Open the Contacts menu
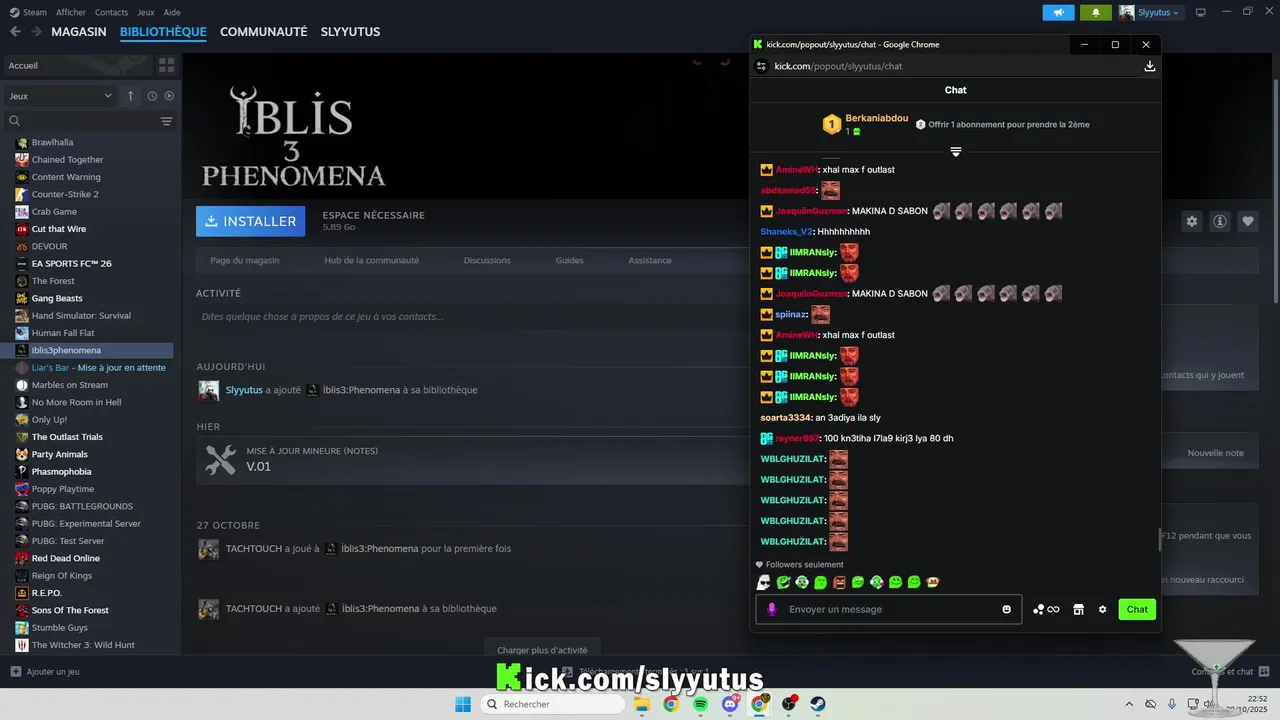The image size is (1280, 720). [111, 12]
